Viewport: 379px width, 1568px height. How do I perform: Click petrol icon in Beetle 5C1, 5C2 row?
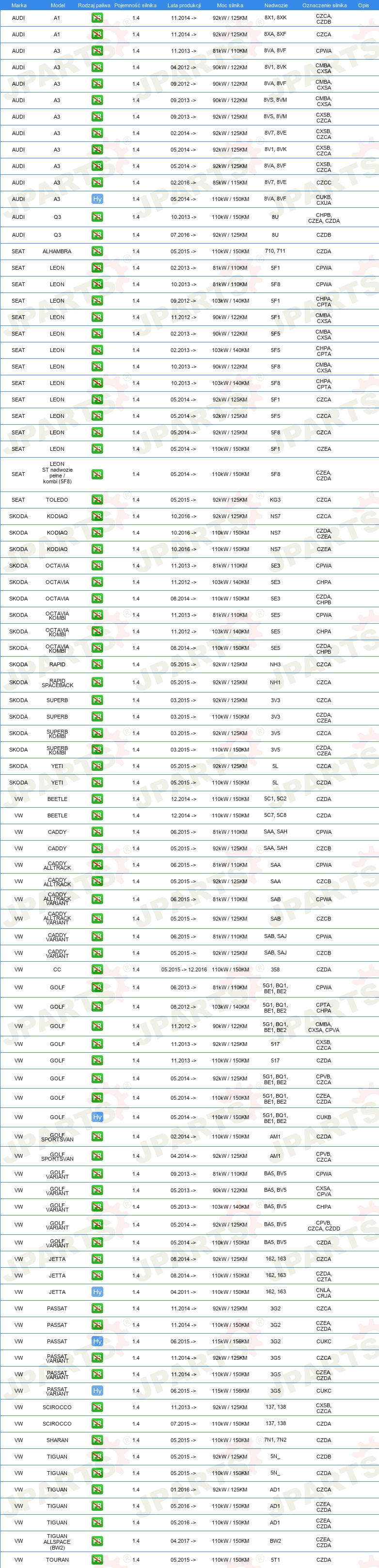click(97, 799)
